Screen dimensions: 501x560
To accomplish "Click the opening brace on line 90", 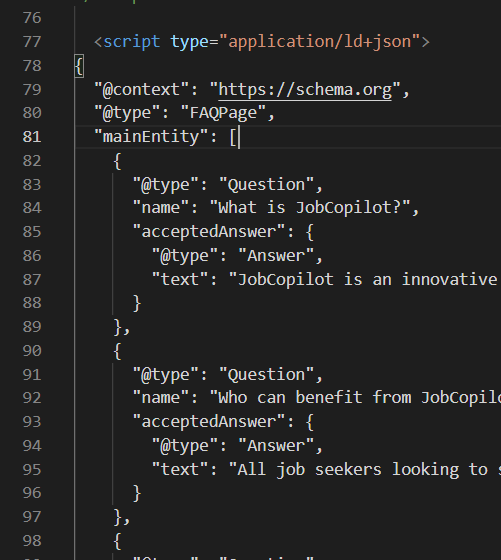I will (x=117, y=351).
